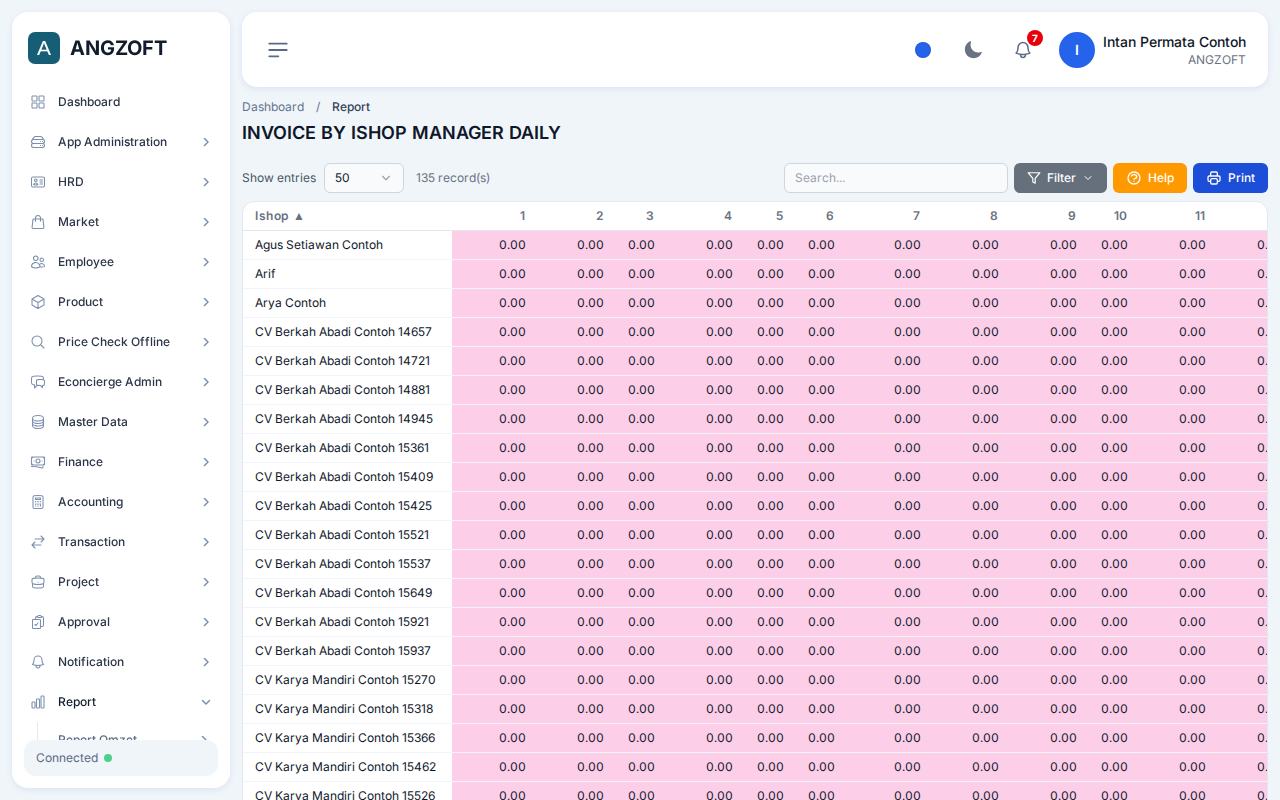Click the Notification bell icon in sidebar
Screen dimensions: 1280x800
pos(38,662)
